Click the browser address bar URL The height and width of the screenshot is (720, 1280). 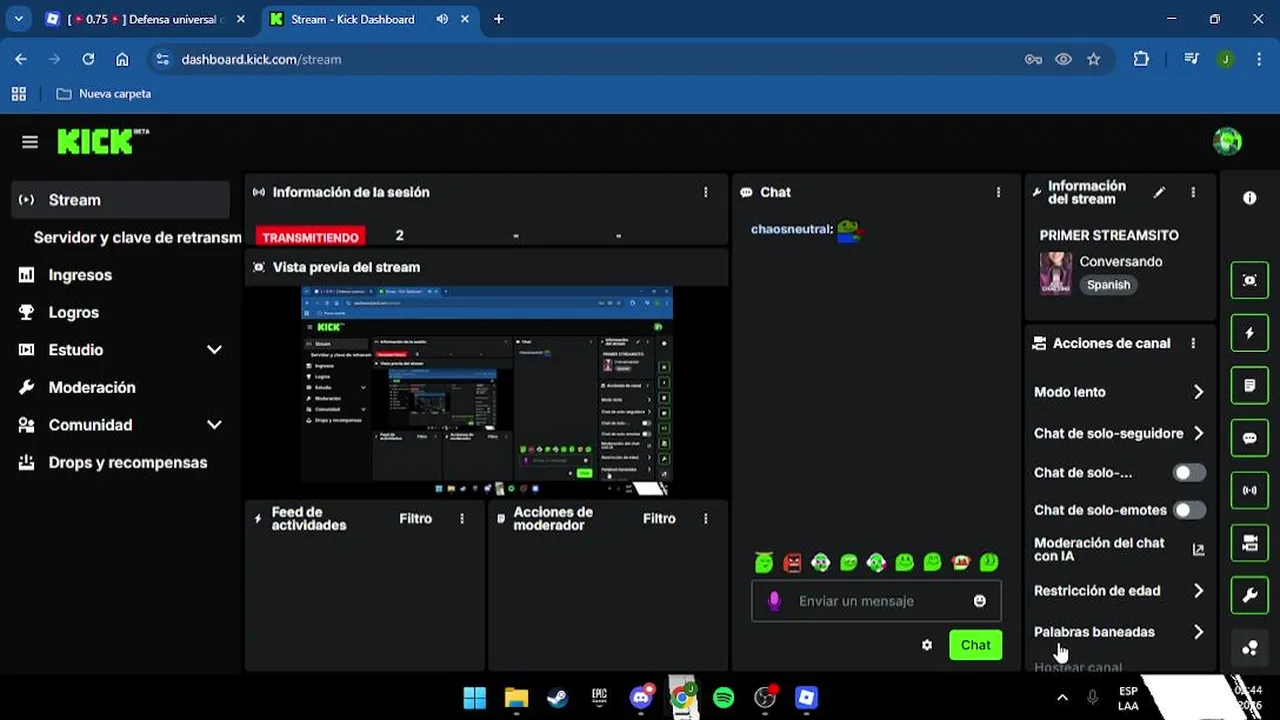coord(261,59)
